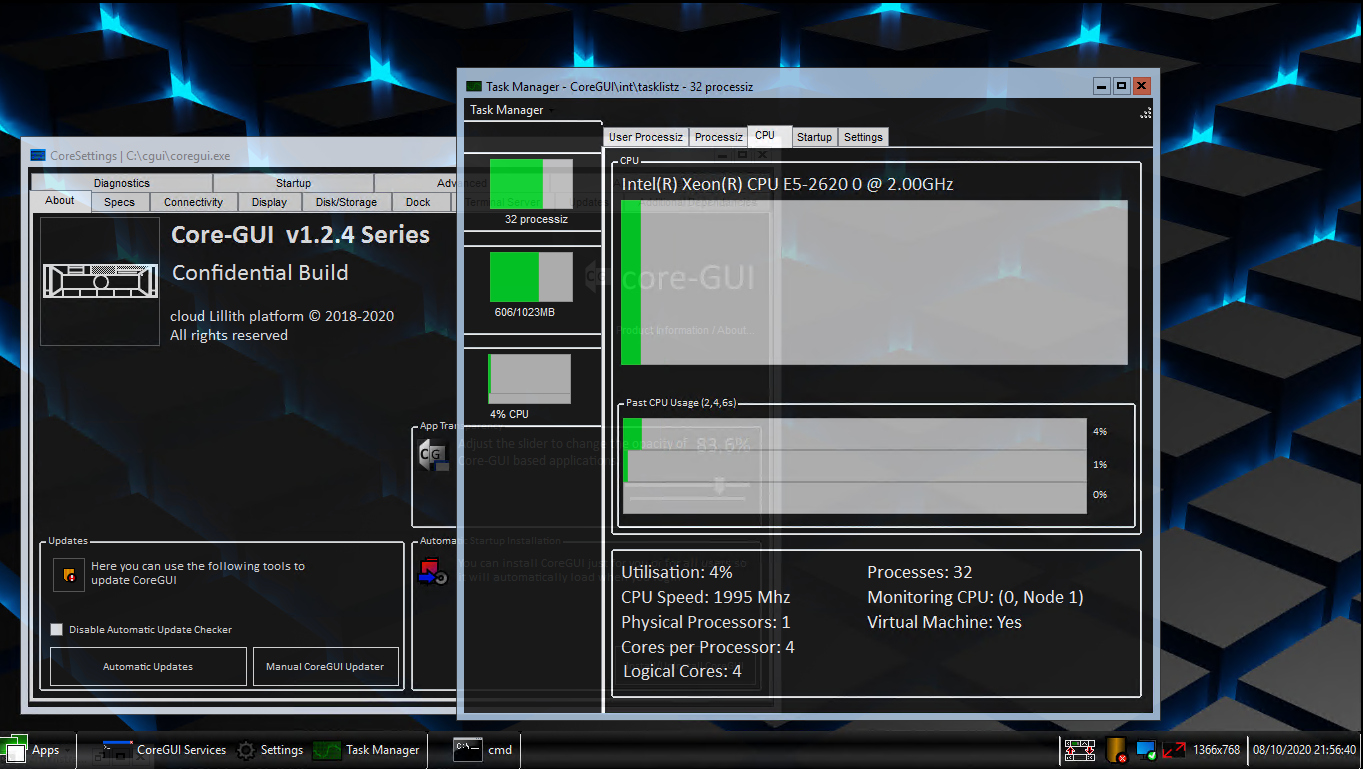Select the About tab in CoreSettings
The height and width of the screenshot is (769, 1363).
tap(60, 201)
